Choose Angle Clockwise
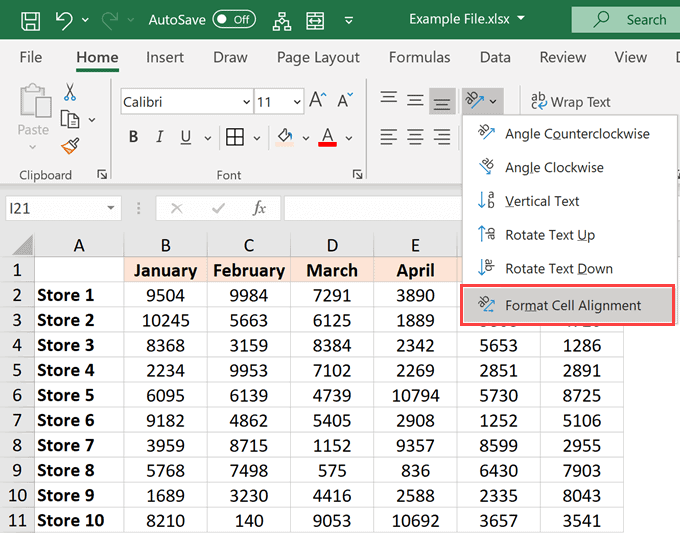Screen dimensions: 680x533 (569, 167)
